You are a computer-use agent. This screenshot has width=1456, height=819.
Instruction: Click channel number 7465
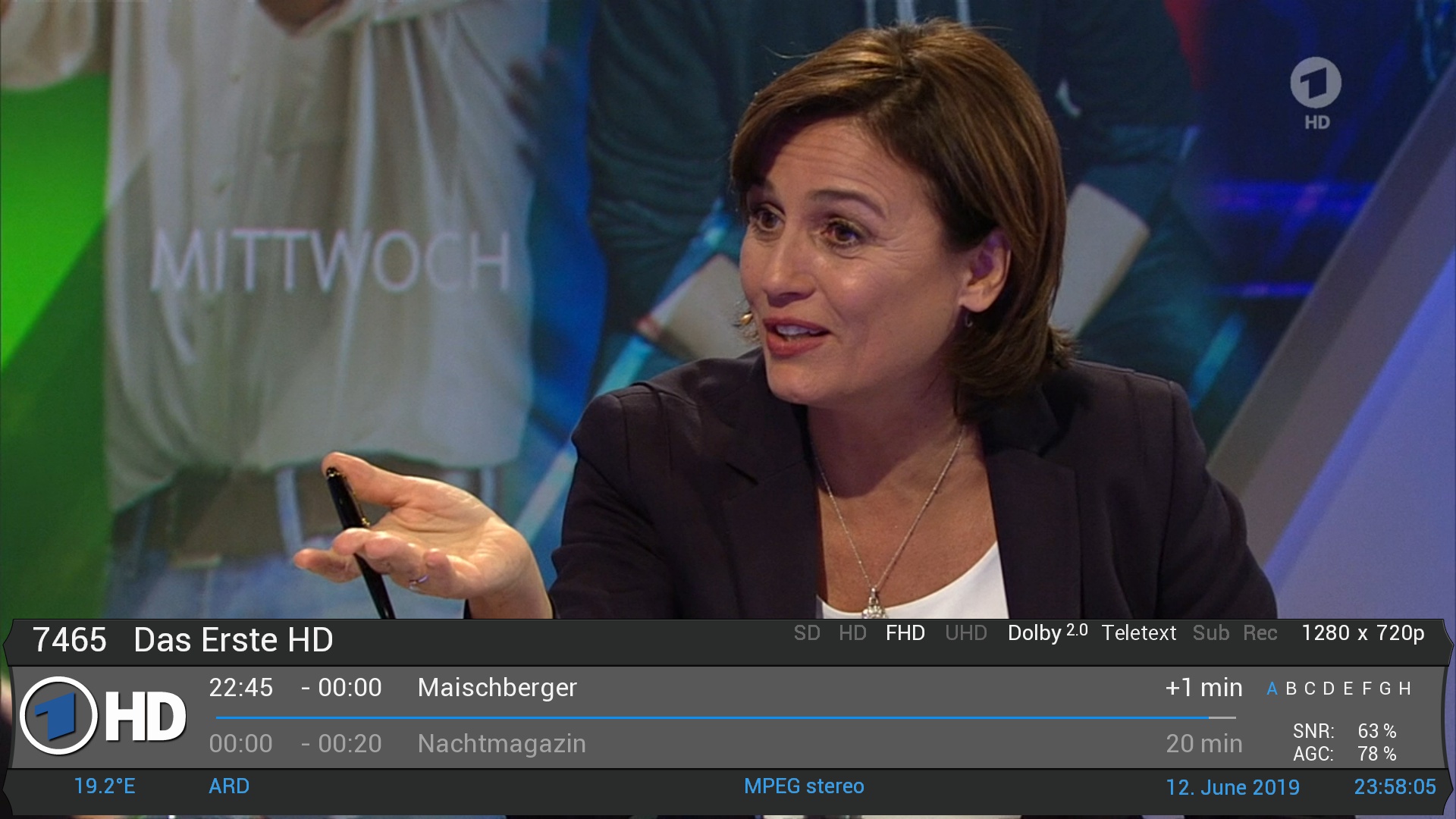(70, 640)
